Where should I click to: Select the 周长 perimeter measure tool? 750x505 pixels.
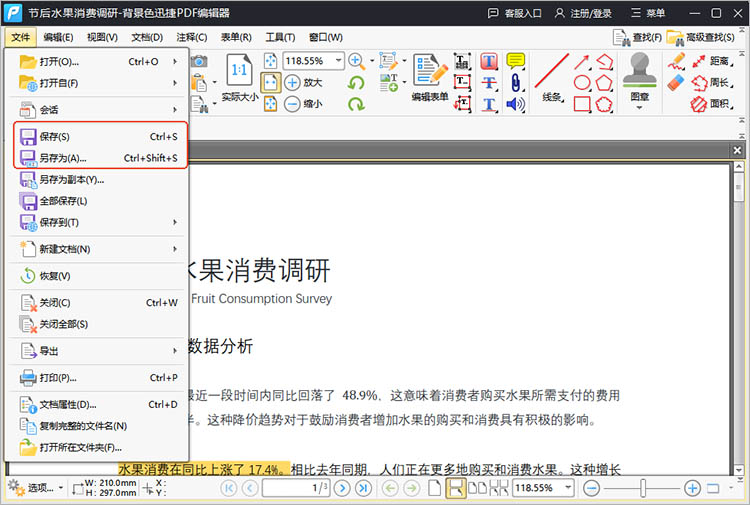coord(713,83)
